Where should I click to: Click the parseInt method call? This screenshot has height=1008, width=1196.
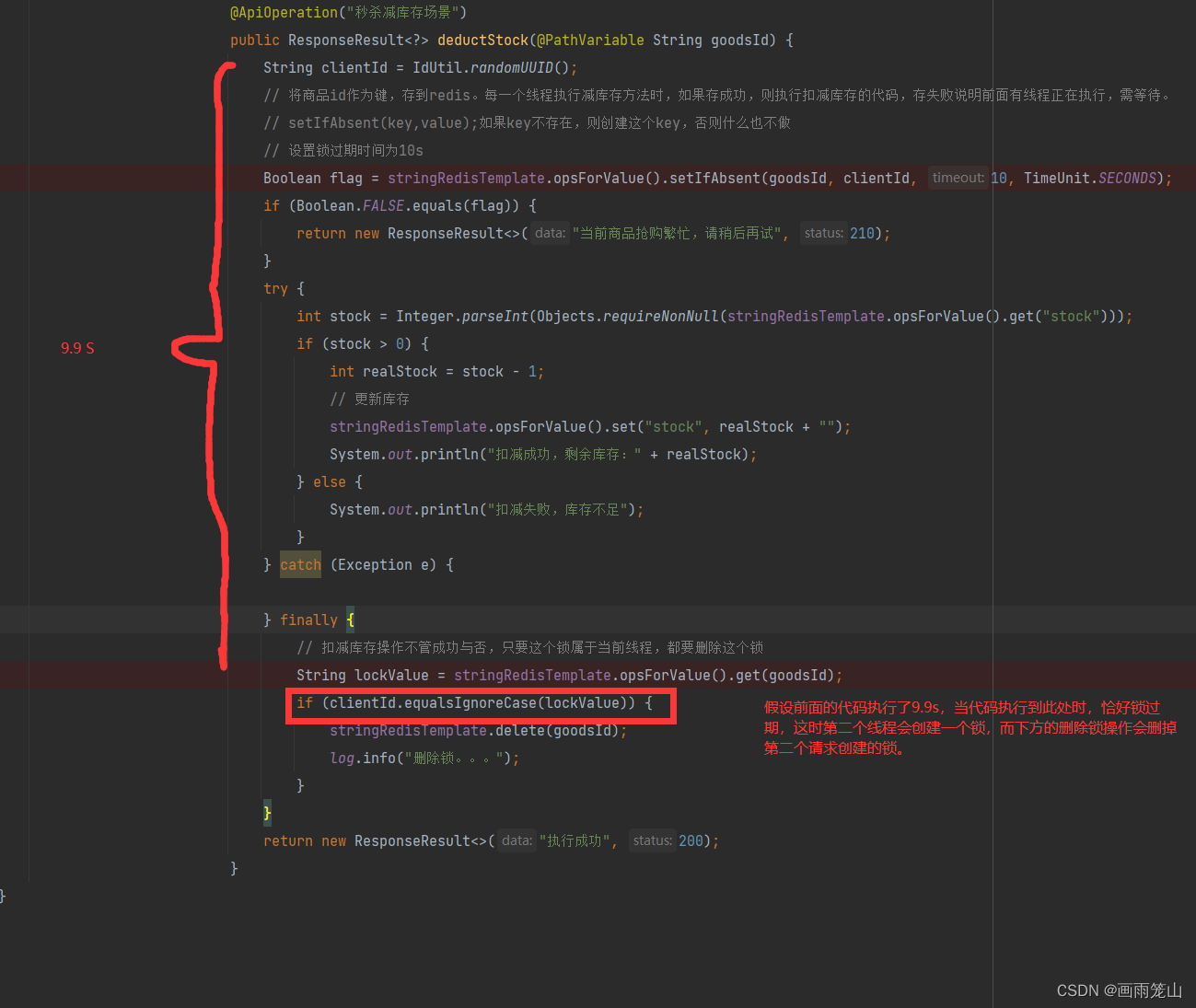[495, 316]
